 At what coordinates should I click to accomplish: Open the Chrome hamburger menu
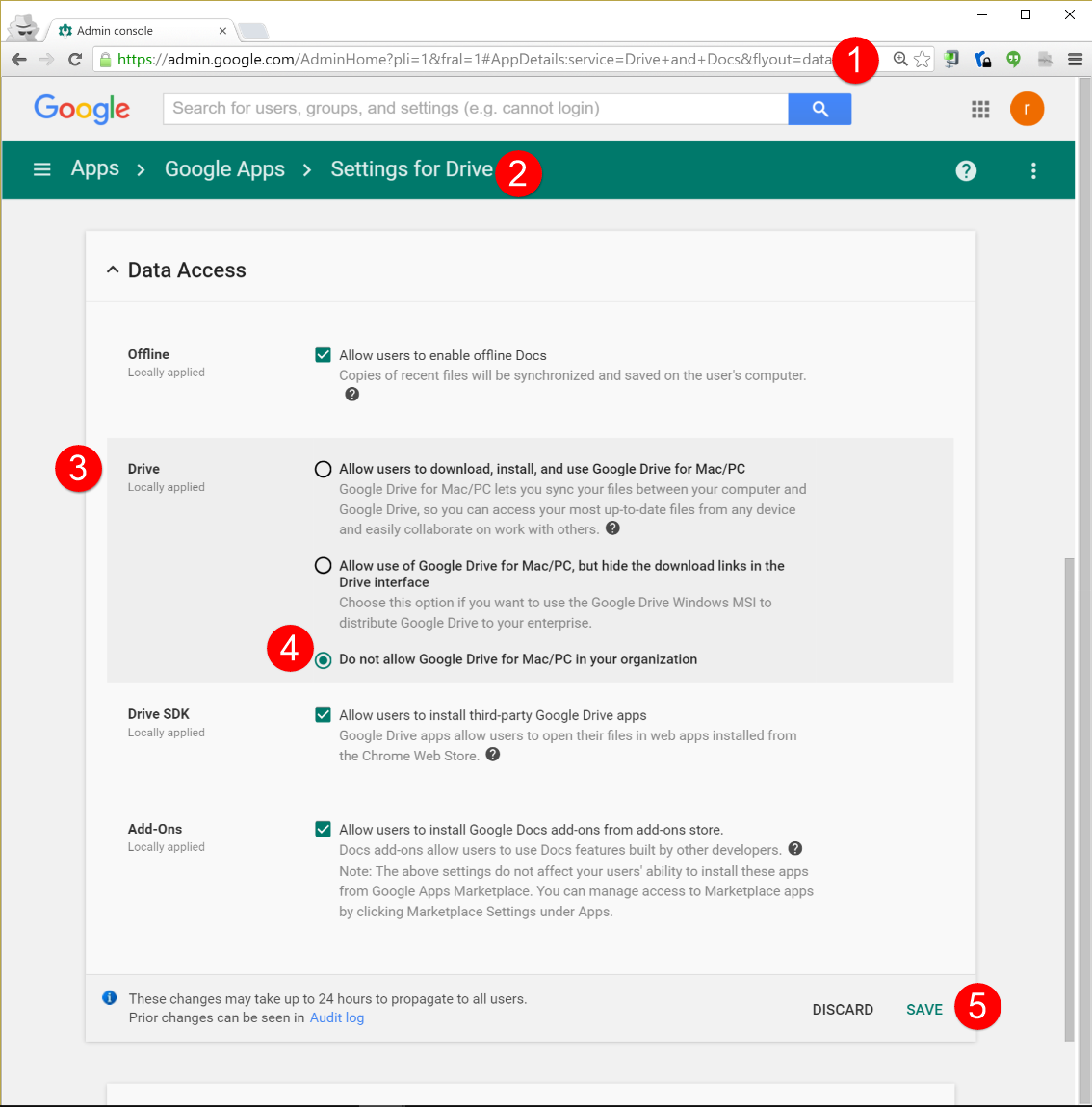(x=1075, y=60)
